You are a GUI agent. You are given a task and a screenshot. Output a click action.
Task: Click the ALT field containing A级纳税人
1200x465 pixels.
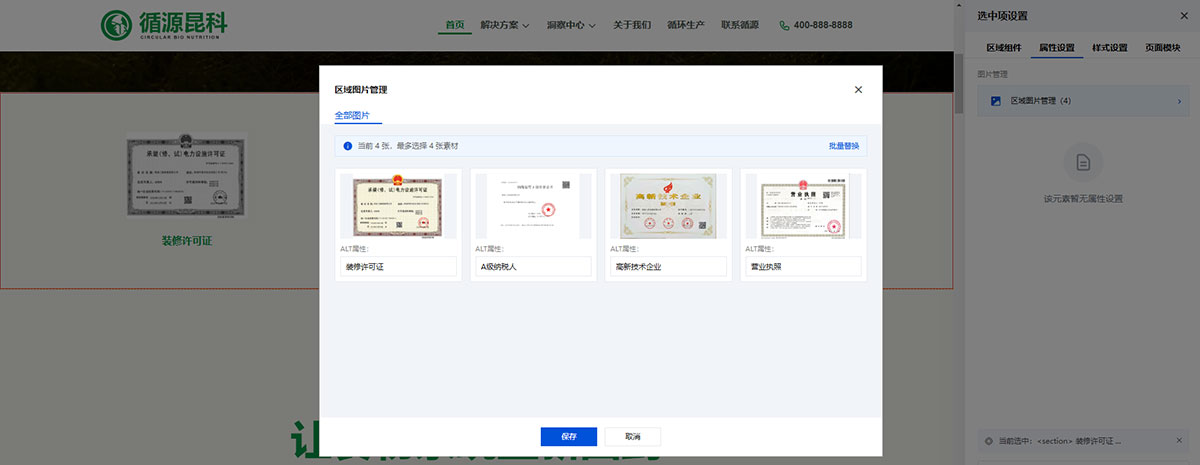coord(533,267)
